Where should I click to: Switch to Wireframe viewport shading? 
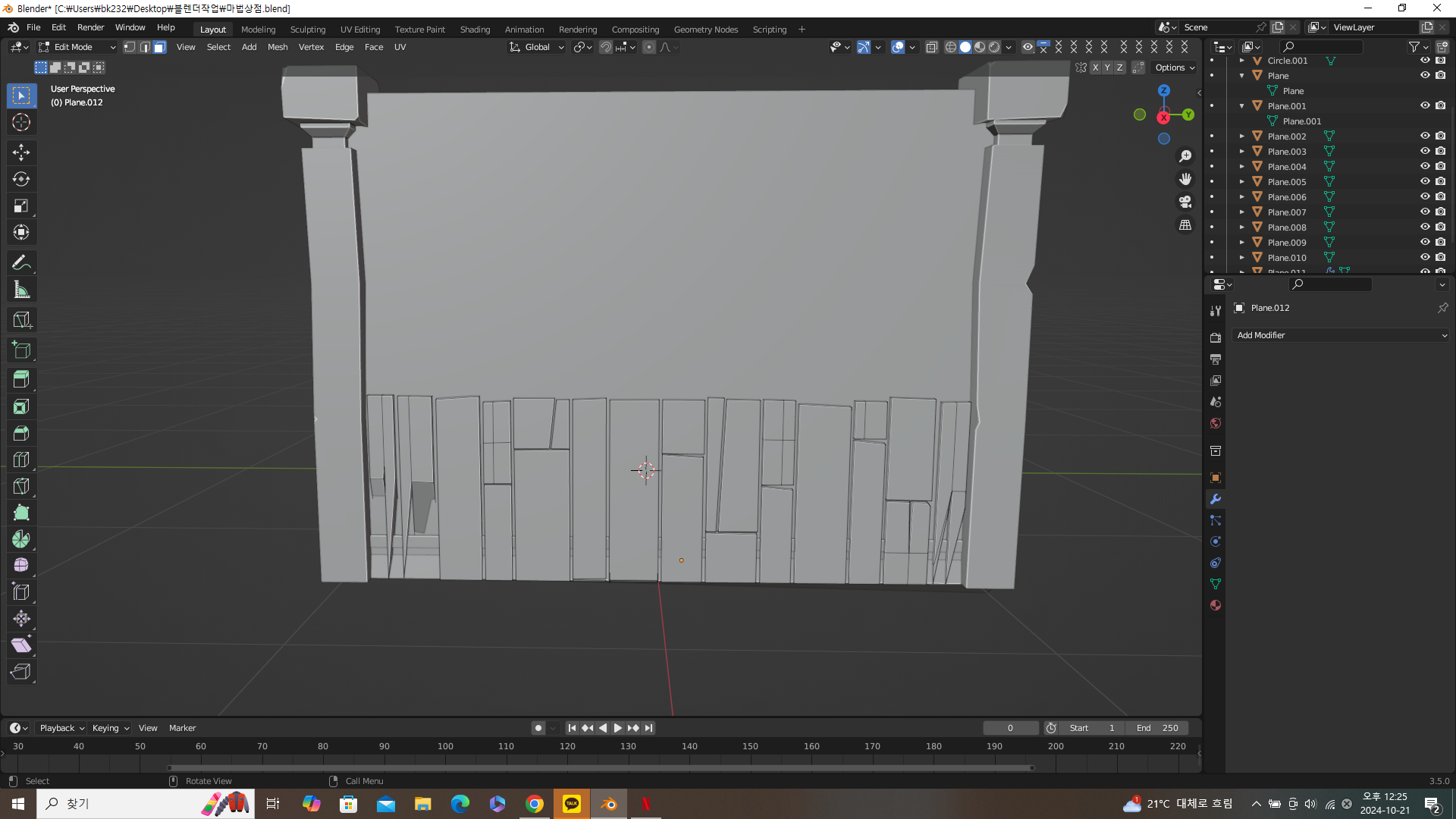pyautogui.click(x=950, y=47)
